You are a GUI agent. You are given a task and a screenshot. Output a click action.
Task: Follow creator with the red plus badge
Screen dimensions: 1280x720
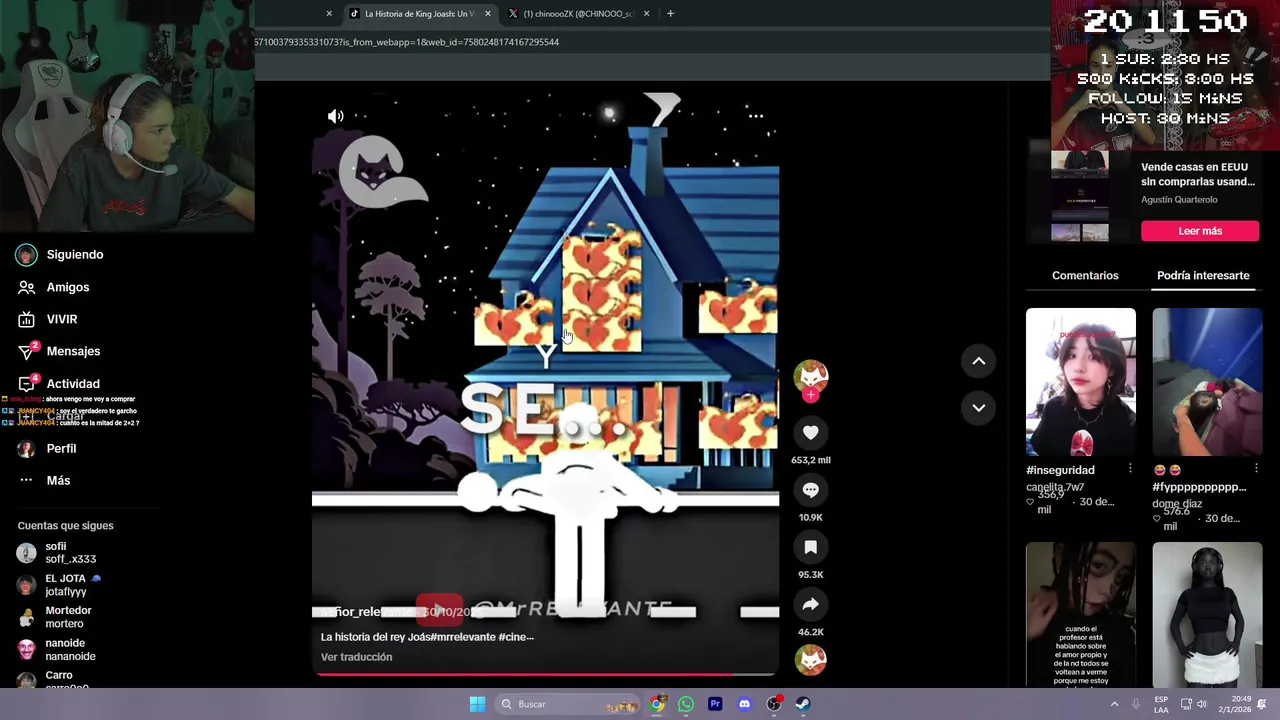pos(811,395)
